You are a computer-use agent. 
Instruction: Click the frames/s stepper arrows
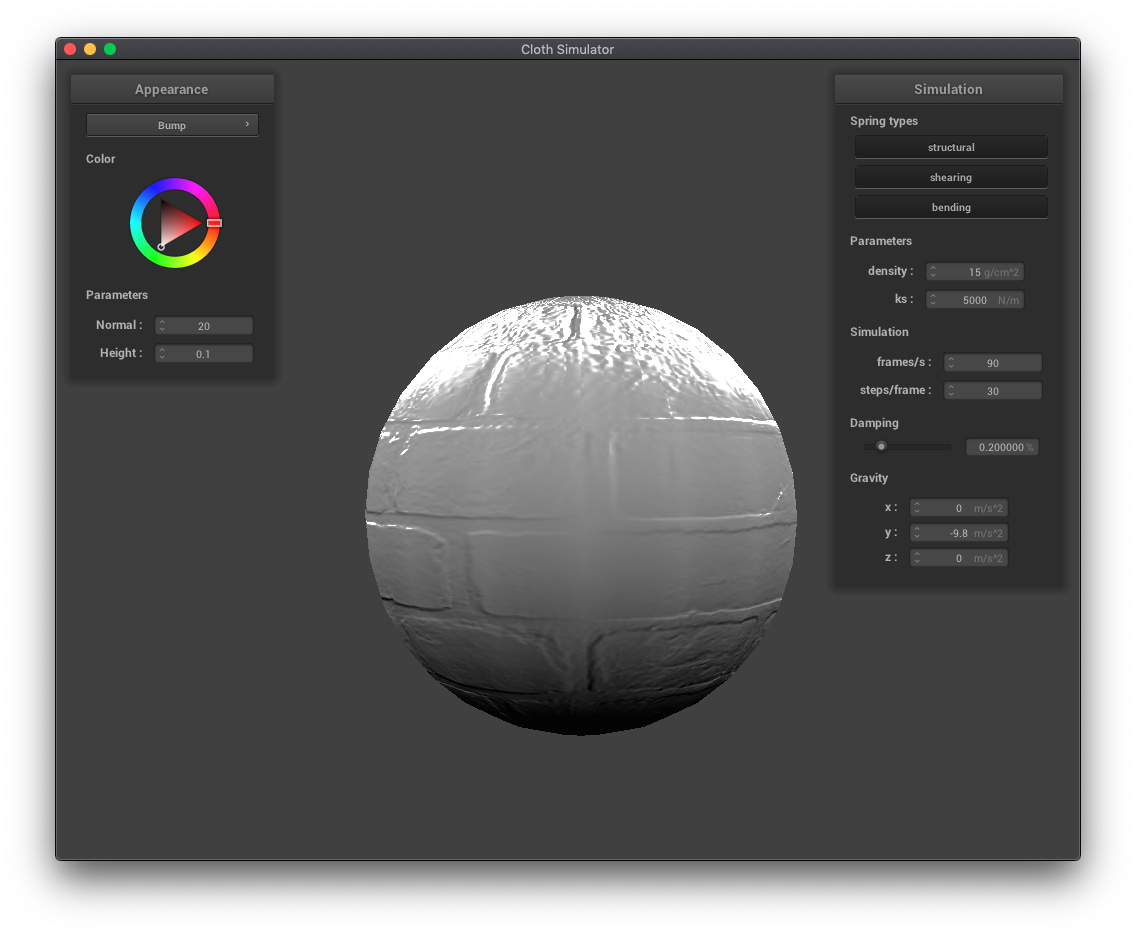coord(951,362)
